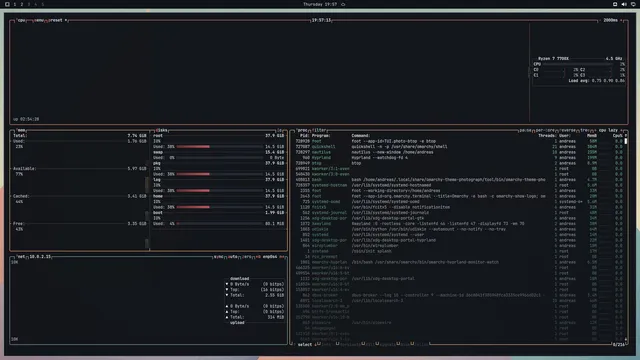Click zero to reset net totals
This screenshot has width=640, height=360.
click(x=247, y=257)
